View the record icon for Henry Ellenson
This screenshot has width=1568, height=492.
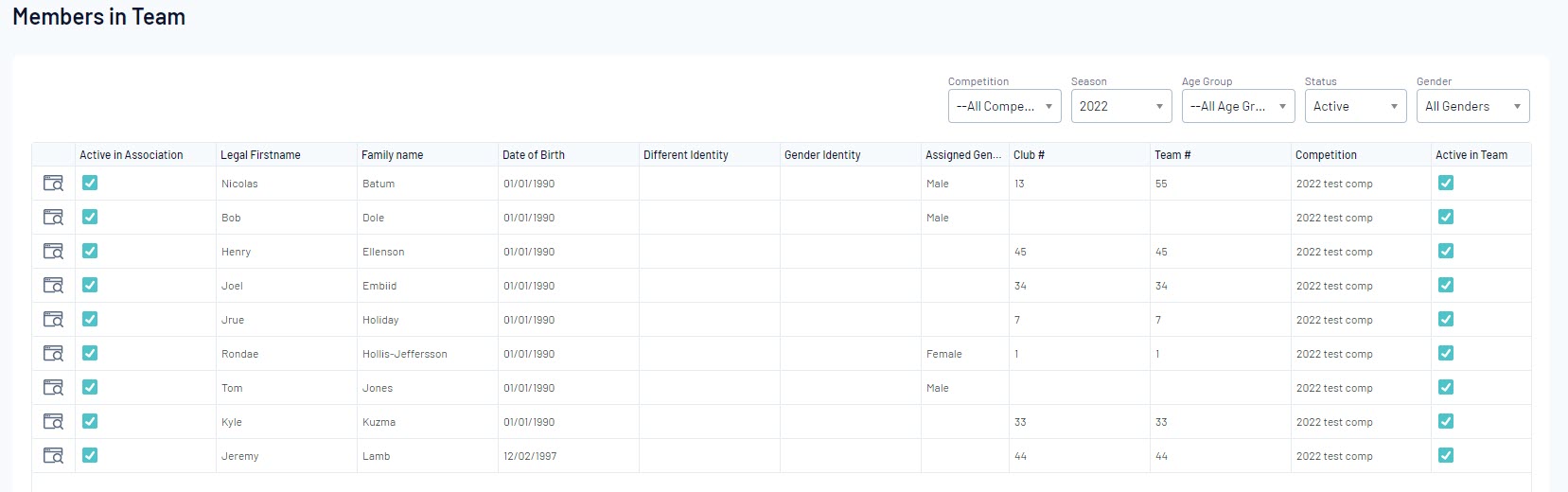53,252
